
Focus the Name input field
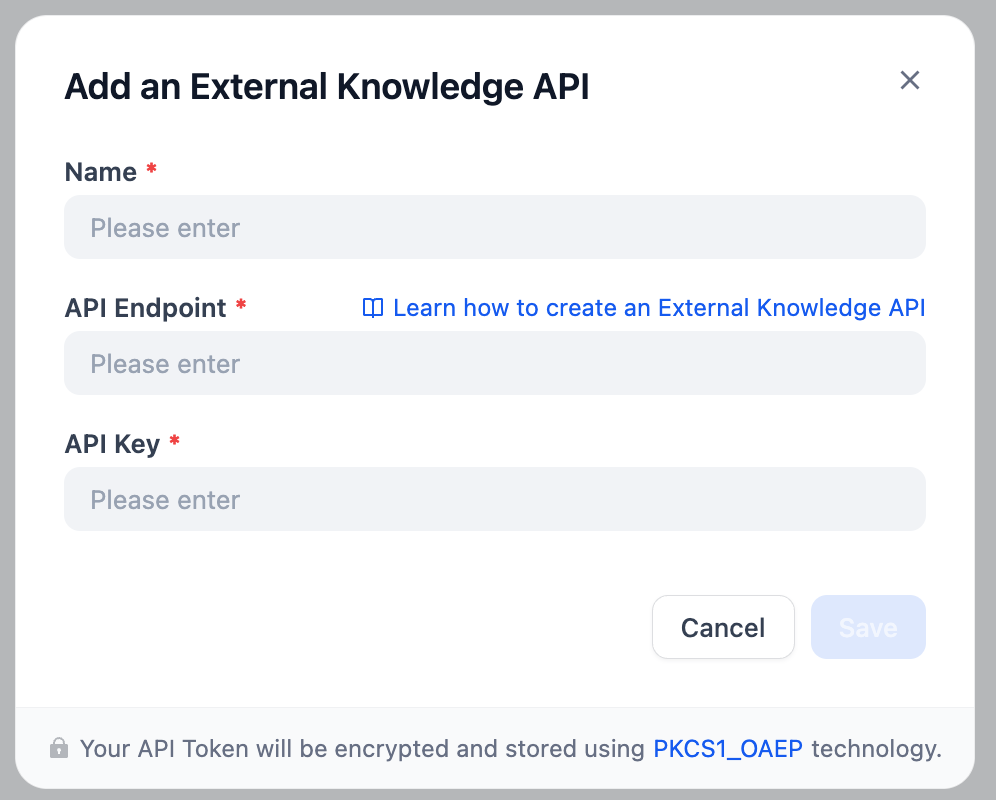(x=494, y=228)
